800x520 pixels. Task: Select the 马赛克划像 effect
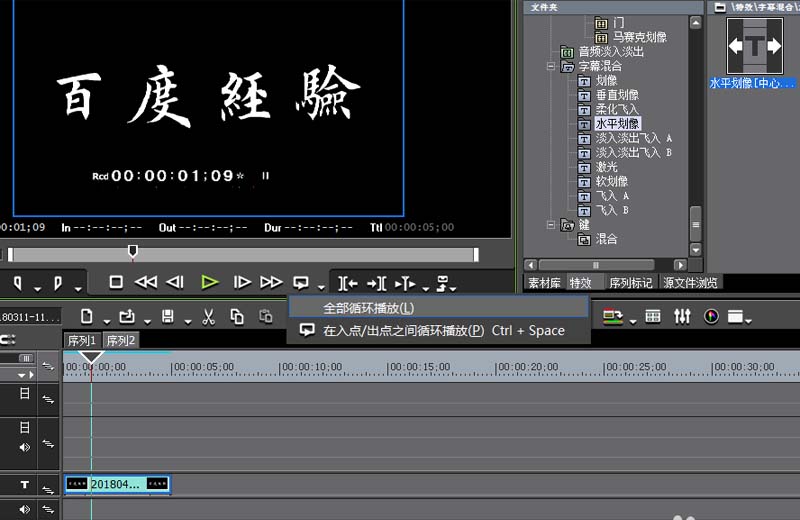(640, 37)
